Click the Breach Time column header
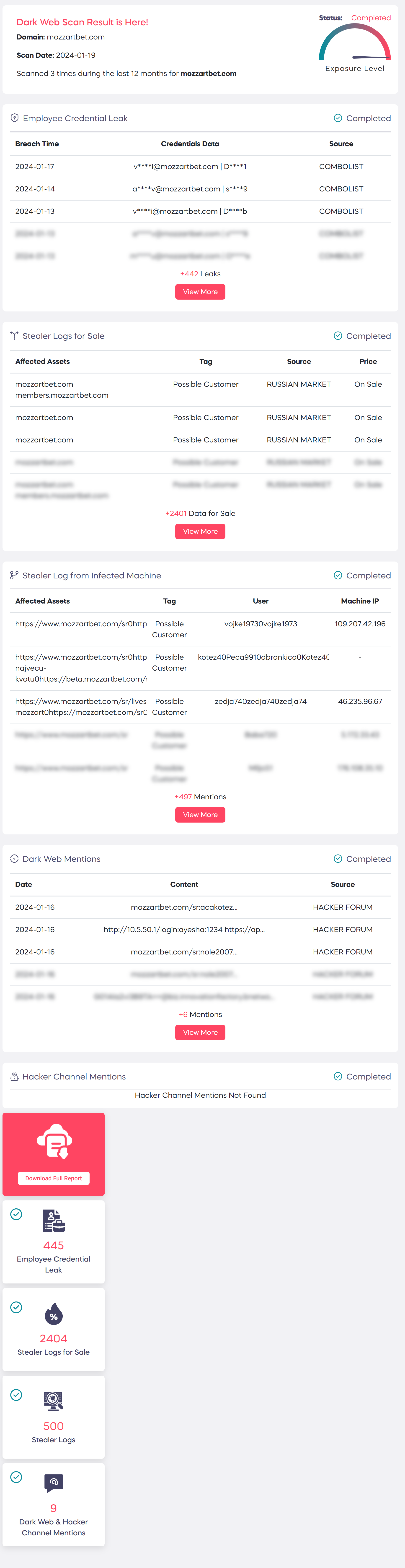The image size is (405, 1568). [x=37, y=144]
